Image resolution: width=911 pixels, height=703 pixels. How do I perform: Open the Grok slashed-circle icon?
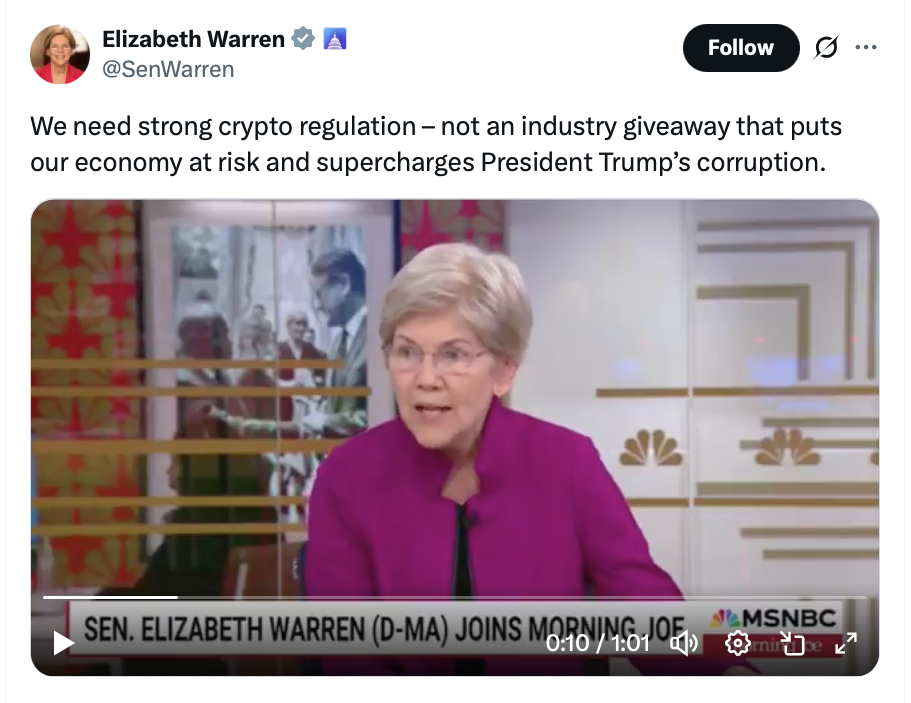(826, 47)
